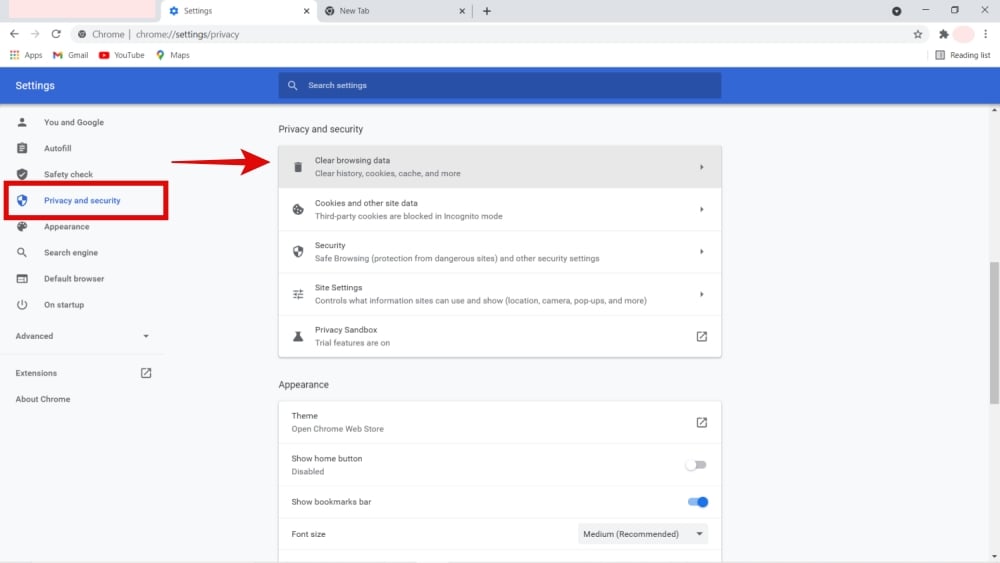1000x563 pixels.
Task: Open Security settings row
Action: coord(499,252)
